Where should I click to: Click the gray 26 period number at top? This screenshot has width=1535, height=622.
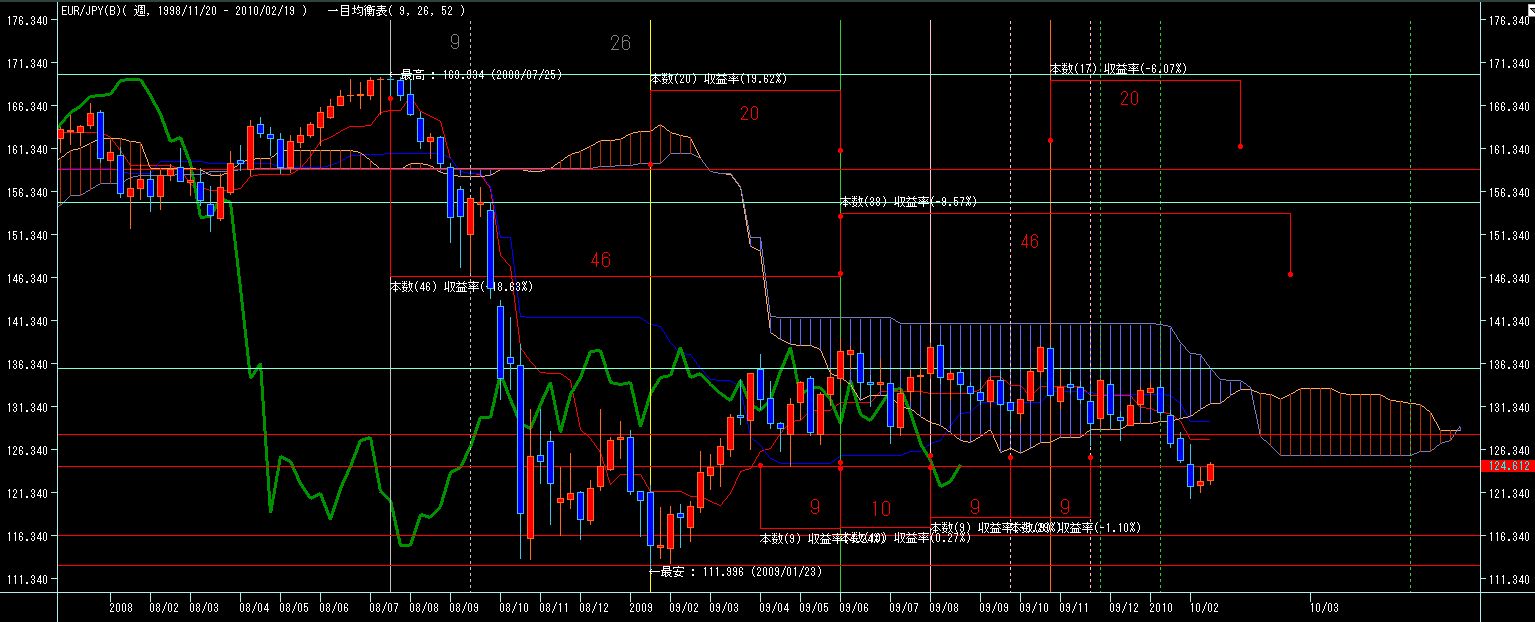(620, 42)
